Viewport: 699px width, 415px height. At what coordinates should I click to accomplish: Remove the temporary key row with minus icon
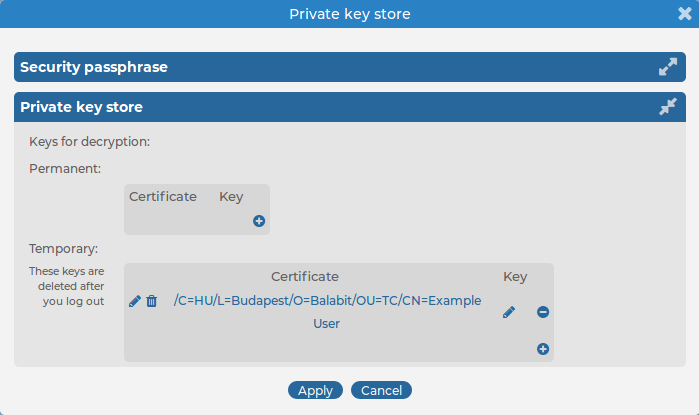[x=543, y=312]
